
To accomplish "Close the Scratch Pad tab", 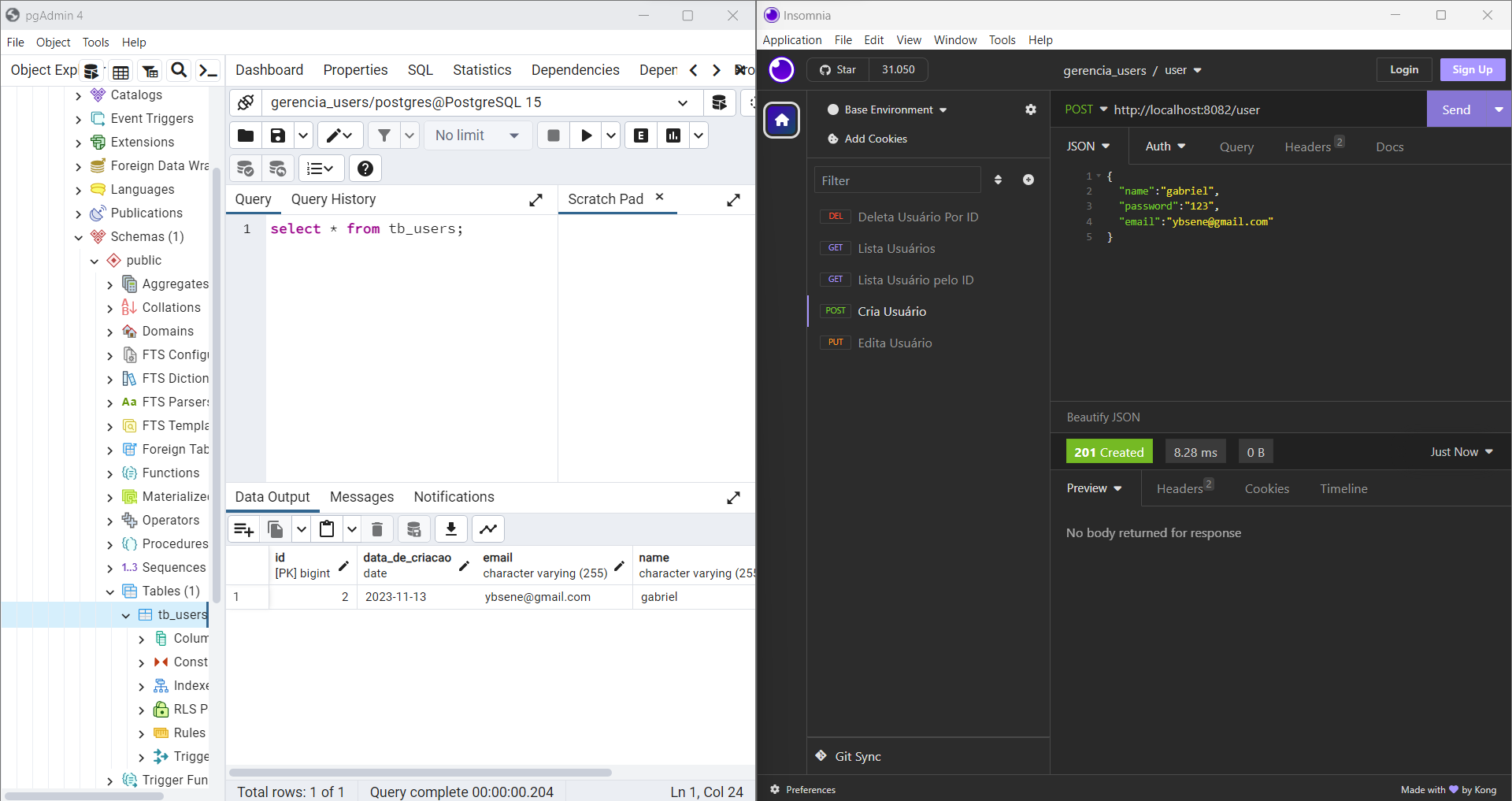I will [x=660, y=198].
